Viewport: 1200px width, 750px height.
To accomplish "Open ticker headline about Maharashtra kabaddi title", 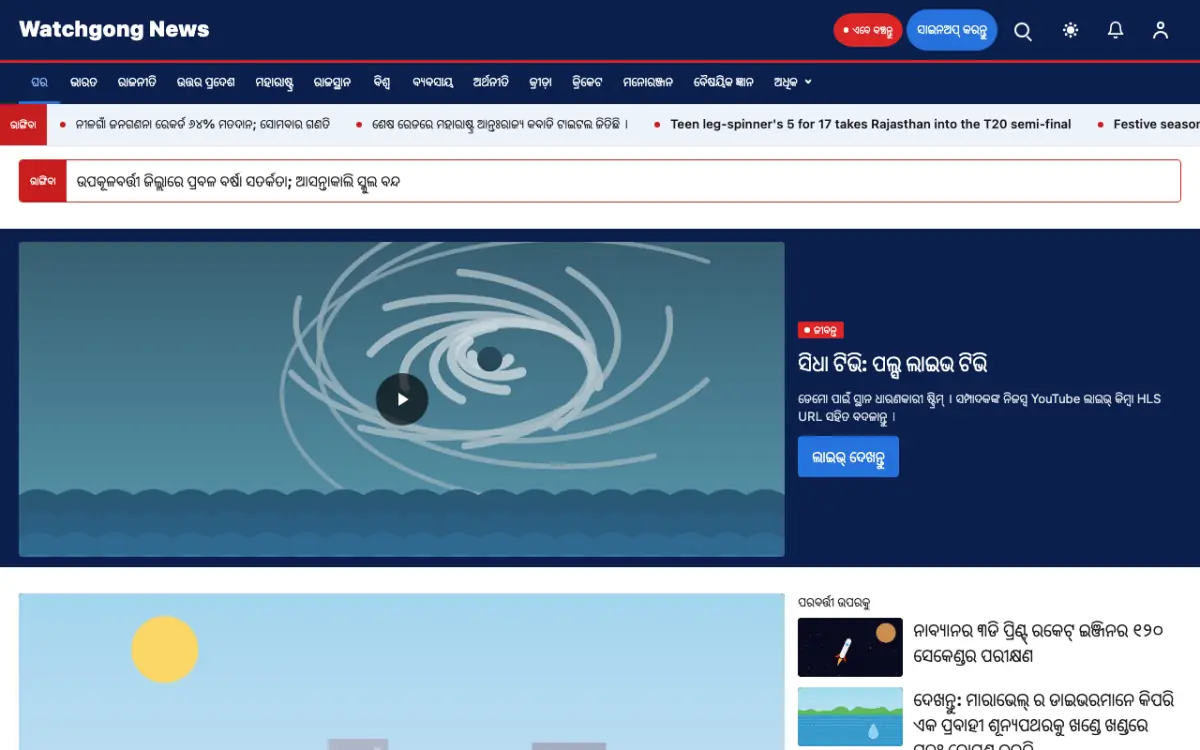I will (500, 124).
